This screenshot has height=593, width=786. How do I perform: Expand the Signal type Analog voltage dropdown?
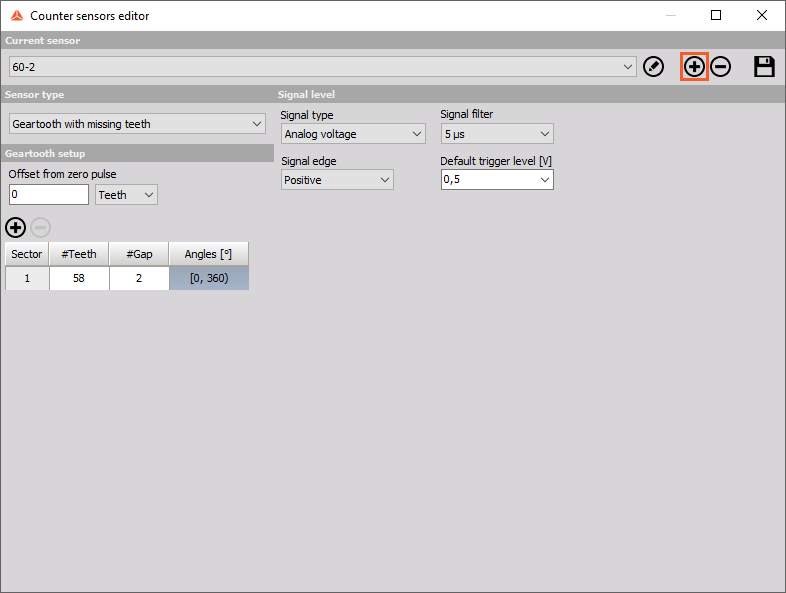[353, 134]
